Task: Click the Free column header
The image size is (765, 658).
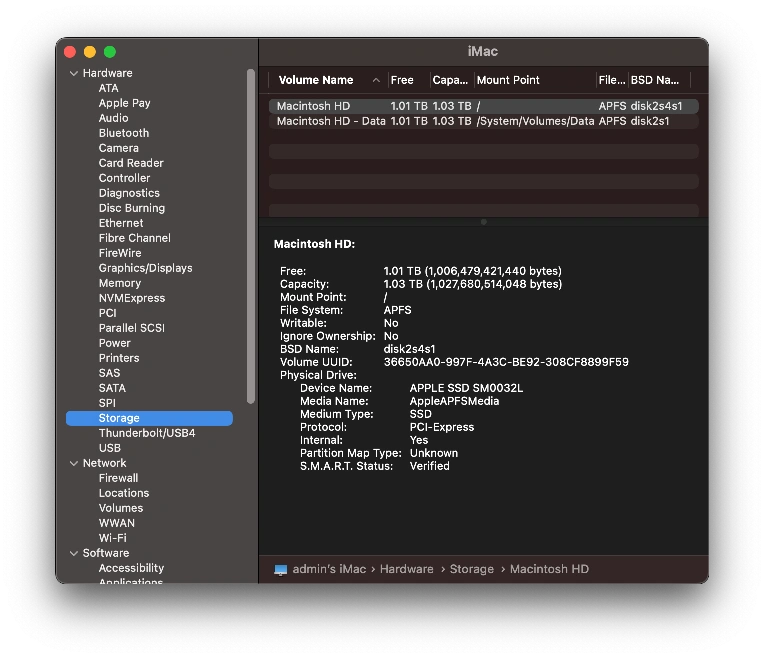Action: 402,80
